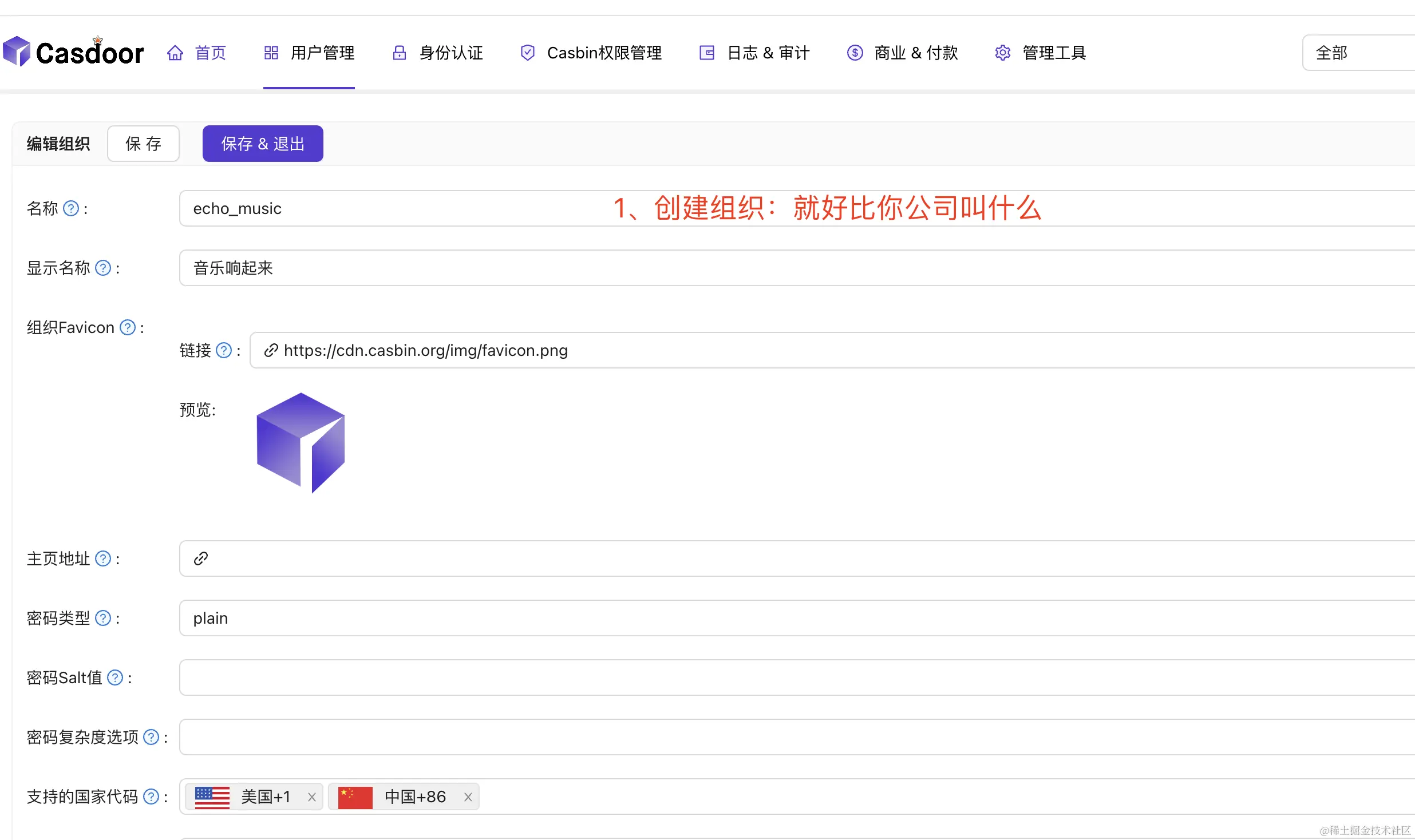Image resolution: width=1415 pixels, height=840 pixels.
Task: Click the Casdoor logo
Action: click(x=73, y=51)
